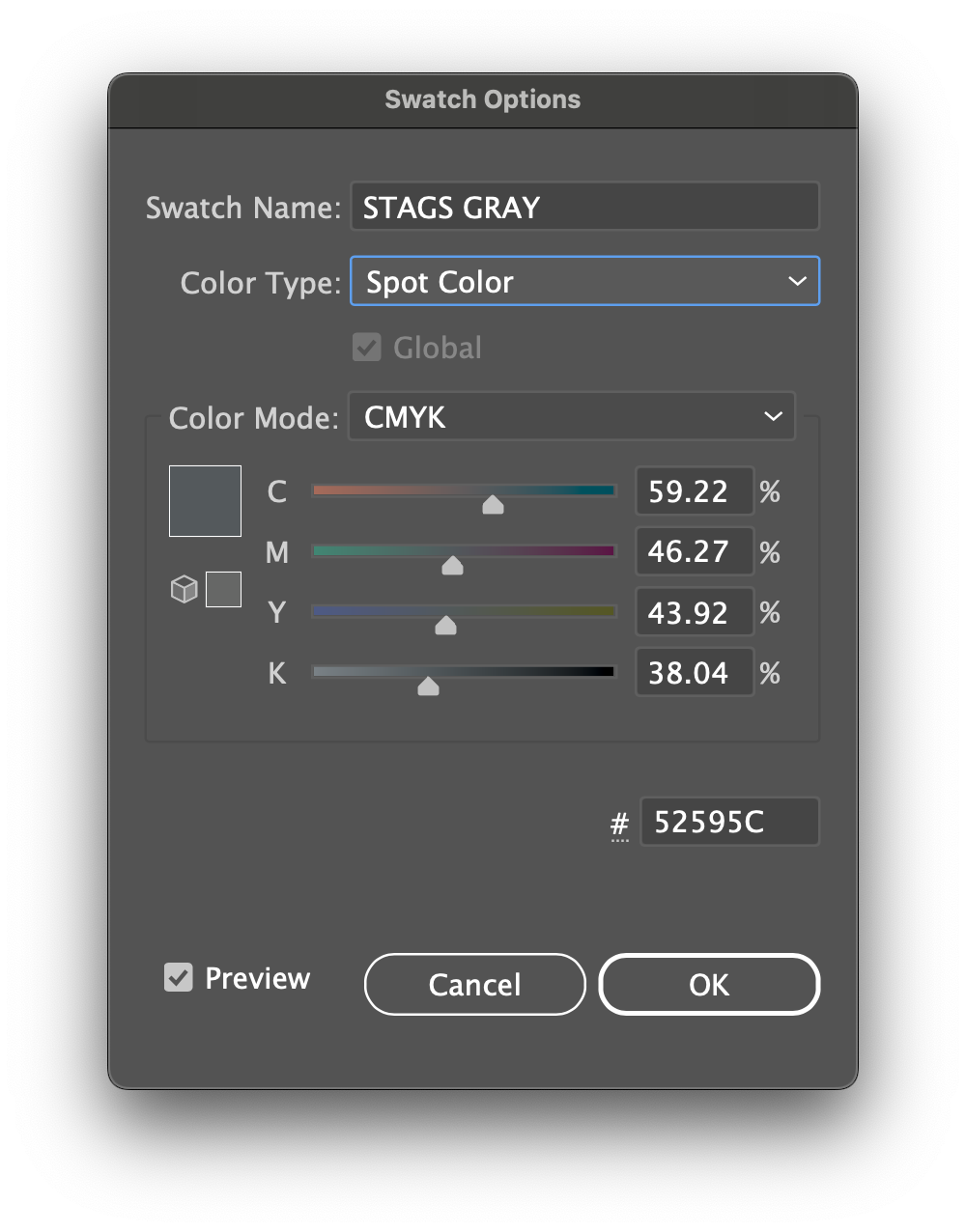
Task: Click the Yellow slider handle
Action: pos(445,626)
